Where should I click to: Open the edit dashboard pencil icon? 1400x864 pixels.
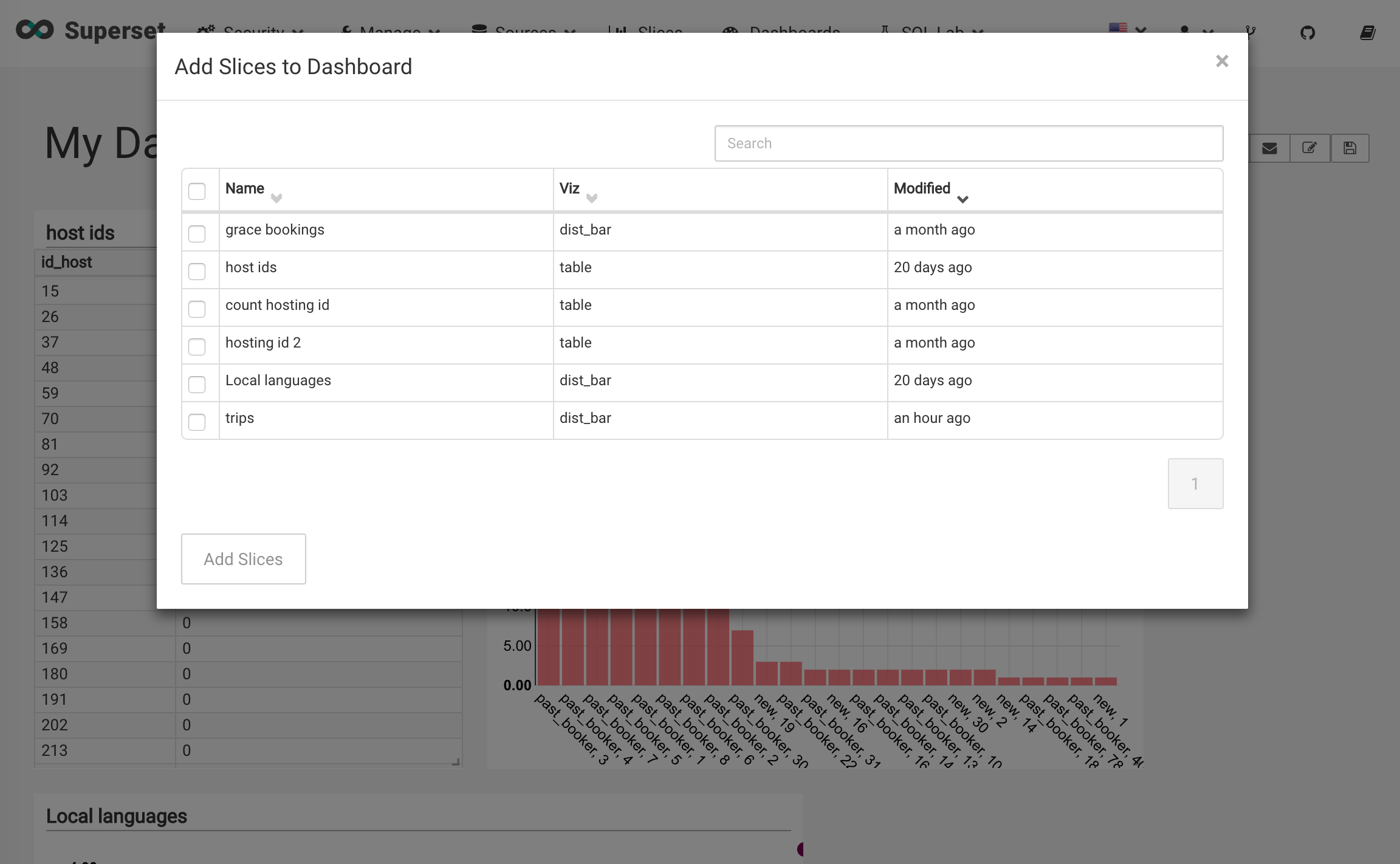[x=1310, y=148]
